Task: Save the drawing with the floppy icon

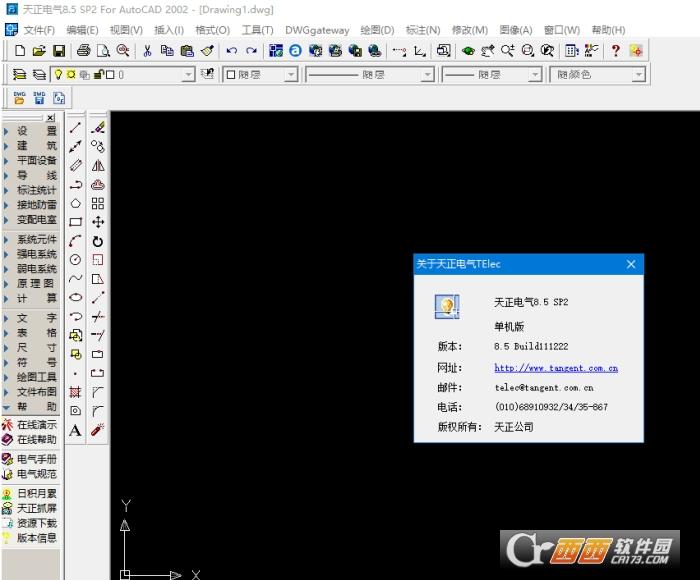Action: pos(58,50)
